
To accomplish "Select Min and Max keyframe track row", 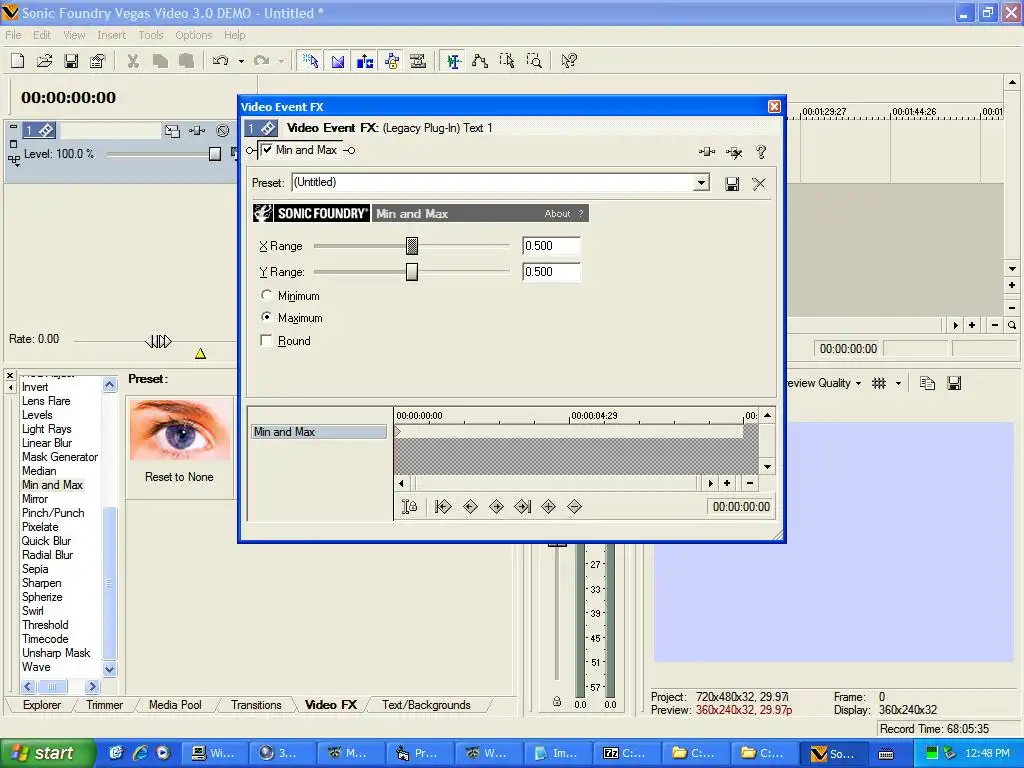I will [319, 432].
